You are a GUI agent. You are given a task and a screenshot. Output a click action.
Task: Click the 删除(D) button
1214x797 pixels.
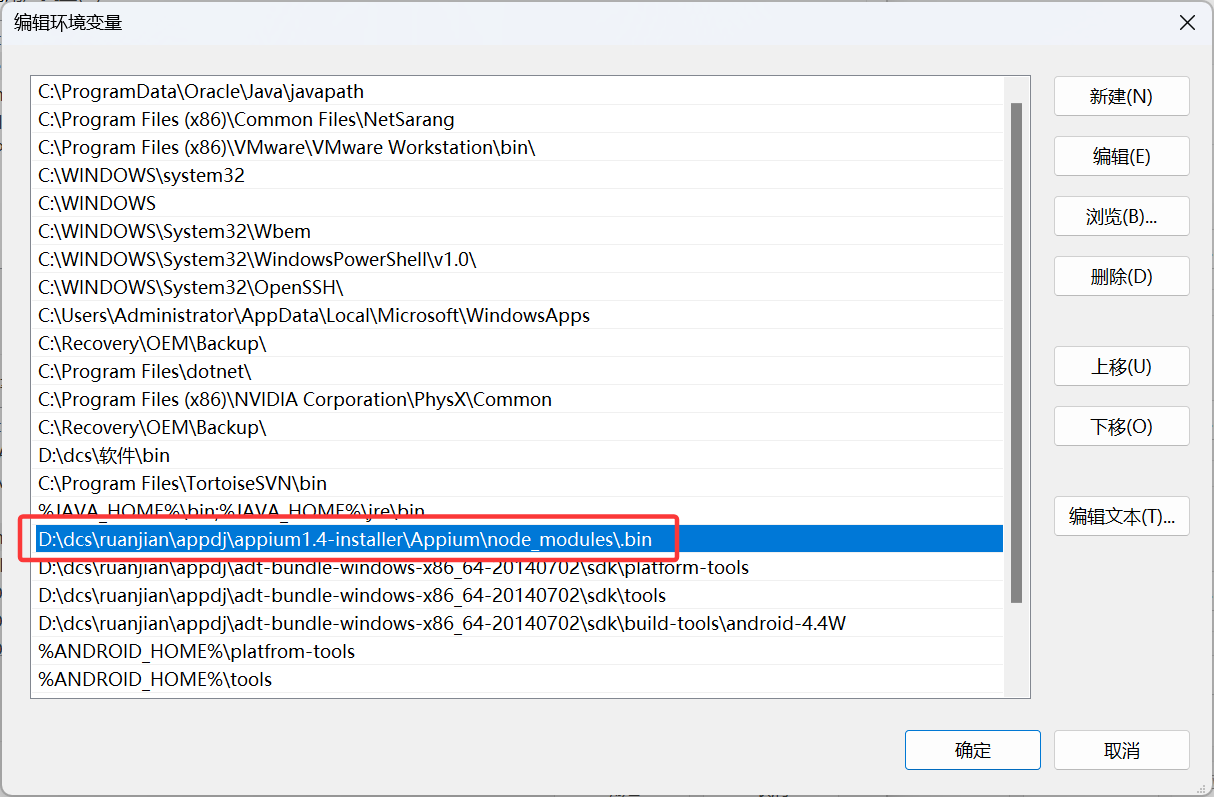[1121, 276]
